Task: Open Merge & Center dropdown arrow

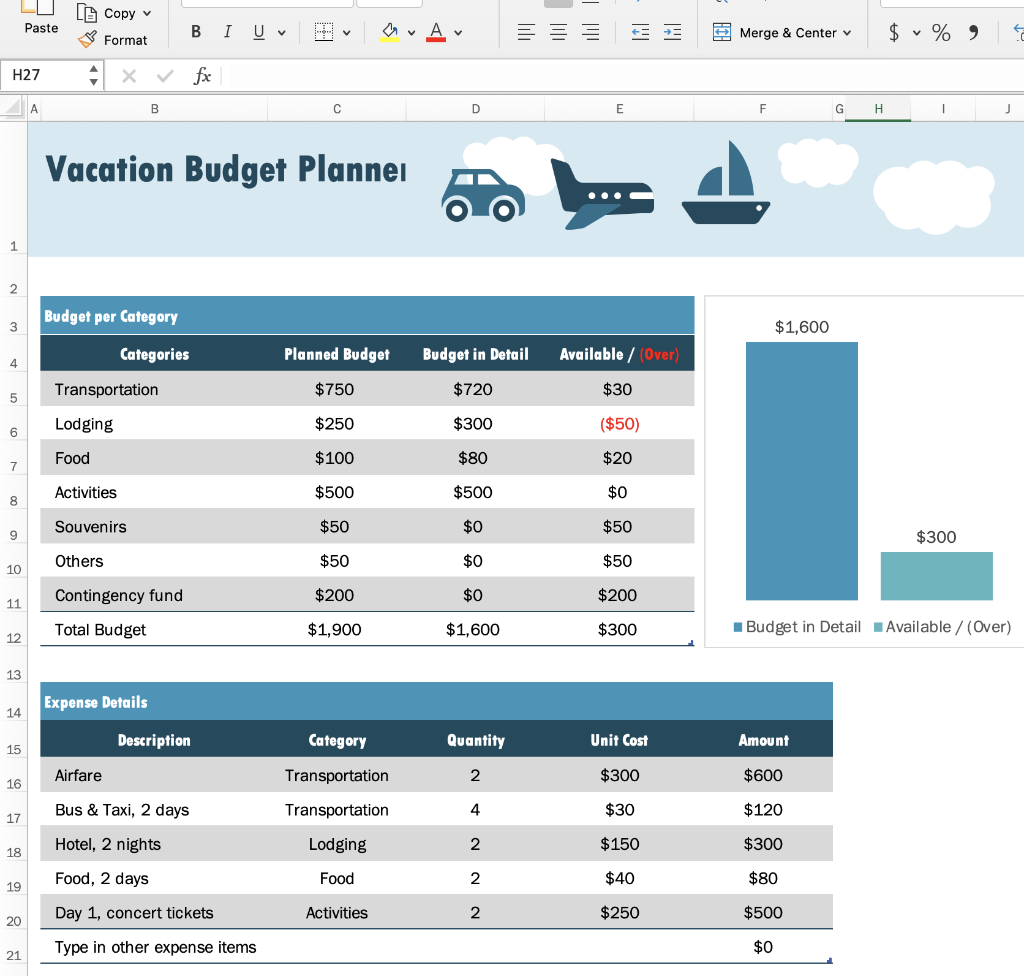Action: click(848, 32)
